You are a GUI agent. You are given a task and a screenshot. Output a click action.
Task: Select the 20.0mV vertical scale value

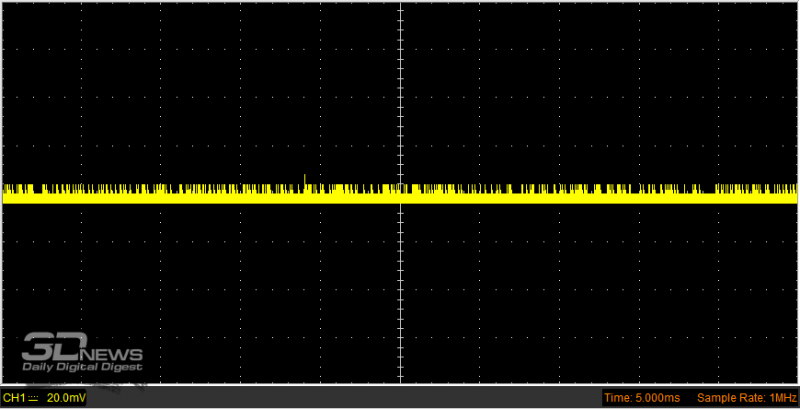coord(63,398)
